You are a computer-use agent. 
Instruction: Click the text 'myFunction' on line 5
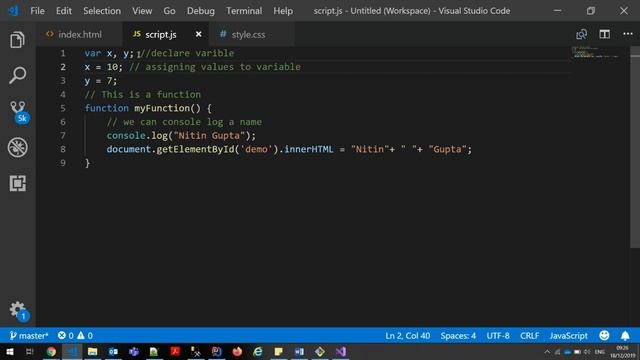pyautogui.click(x=162, y=108)
